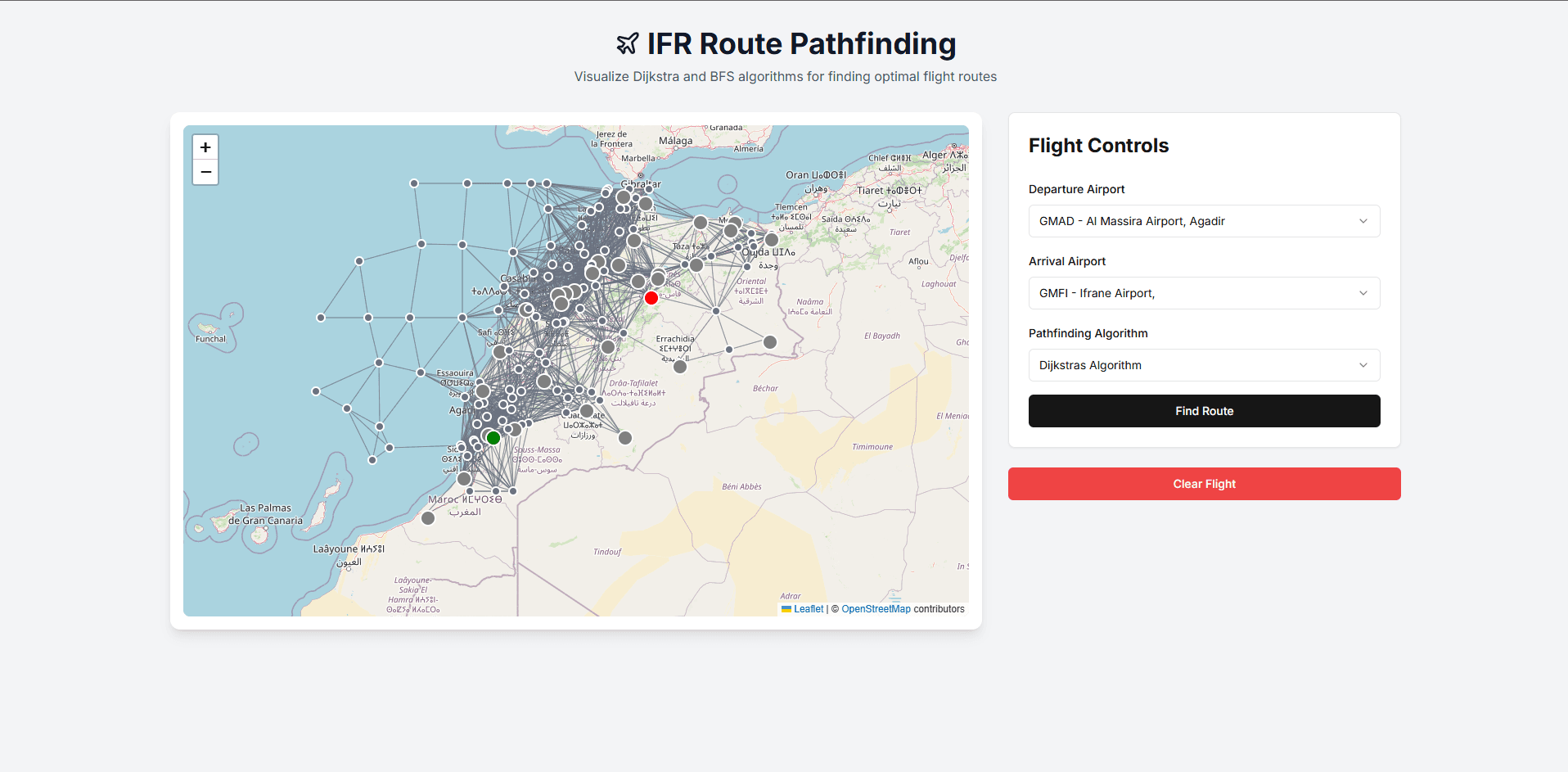Click the subtitle about Dijkstra and BFS
The width and height of the screenshot is (1568, 772).
(785, 76)
